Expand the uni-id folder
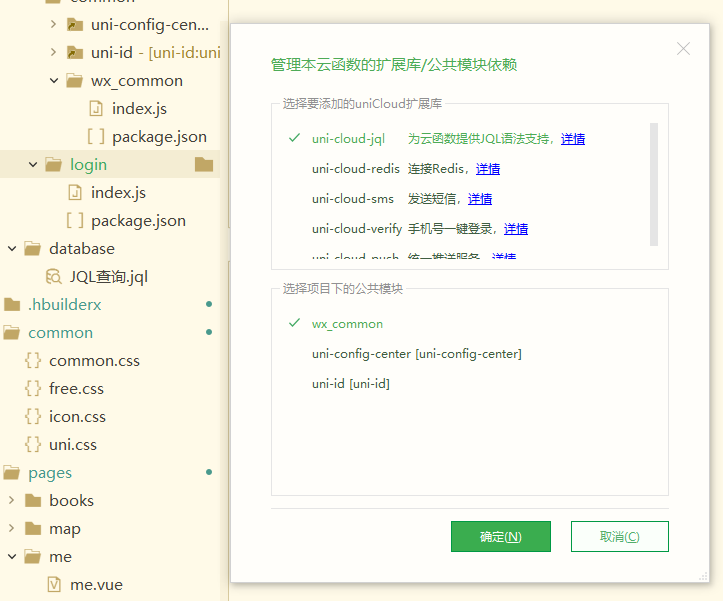The width and height of the screenshot is (723, 601). (x=53, y=52)
